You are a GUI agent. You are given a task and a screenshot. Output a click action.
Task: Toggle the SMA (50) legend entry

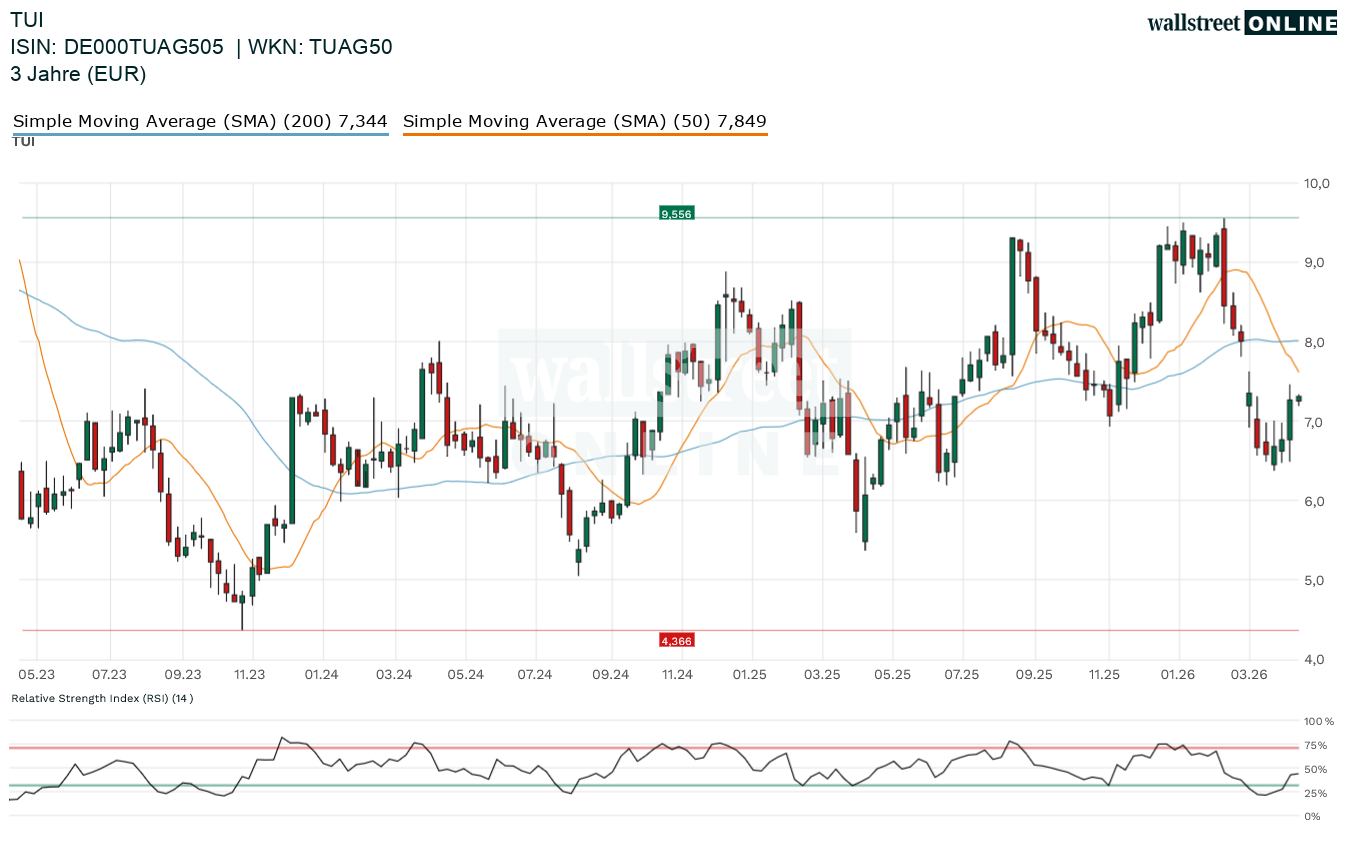coord(585,122)
